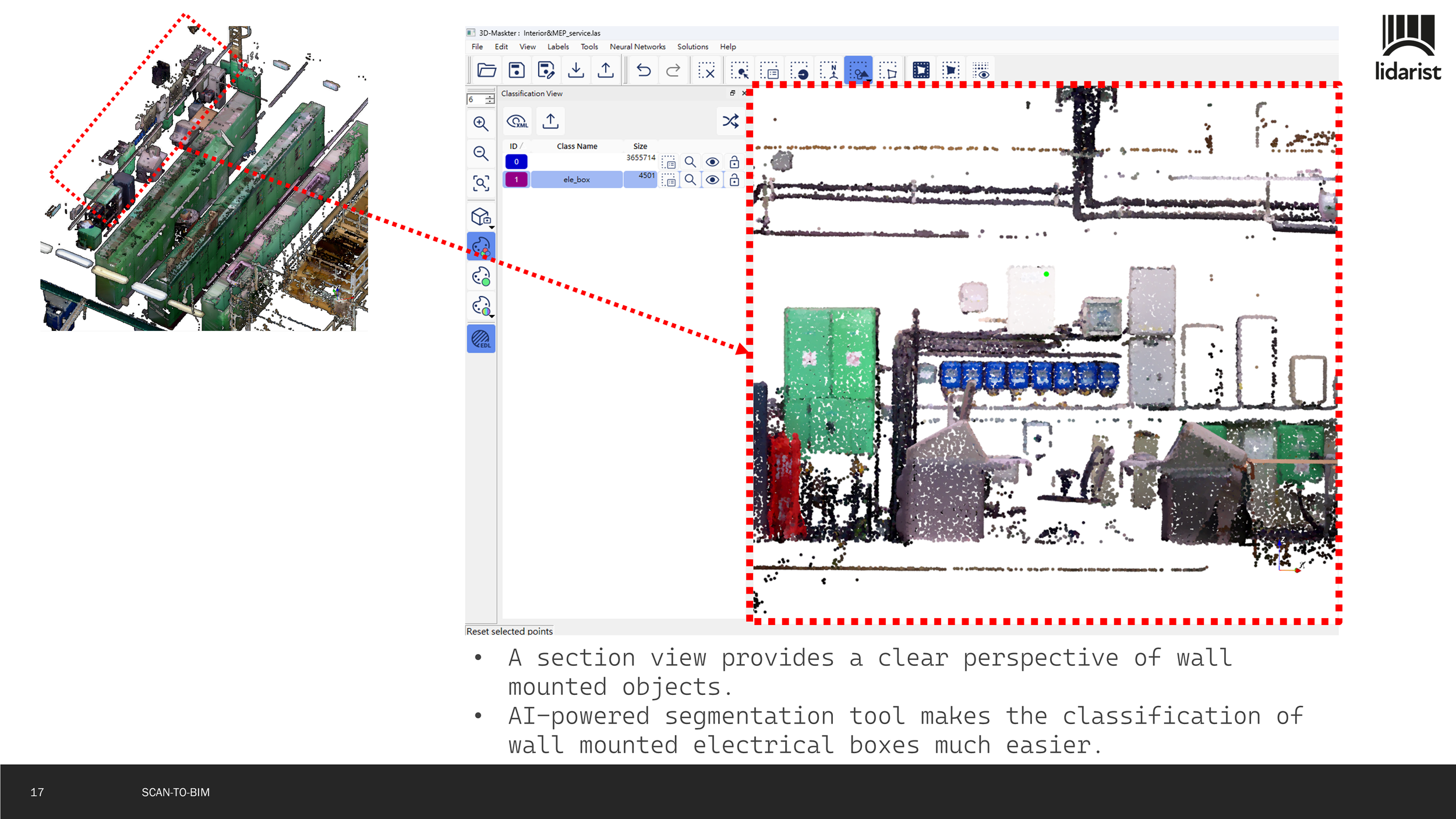Click the blue color swatch for class 0
The image size is (1456, 819).
[x=516, y=162]
